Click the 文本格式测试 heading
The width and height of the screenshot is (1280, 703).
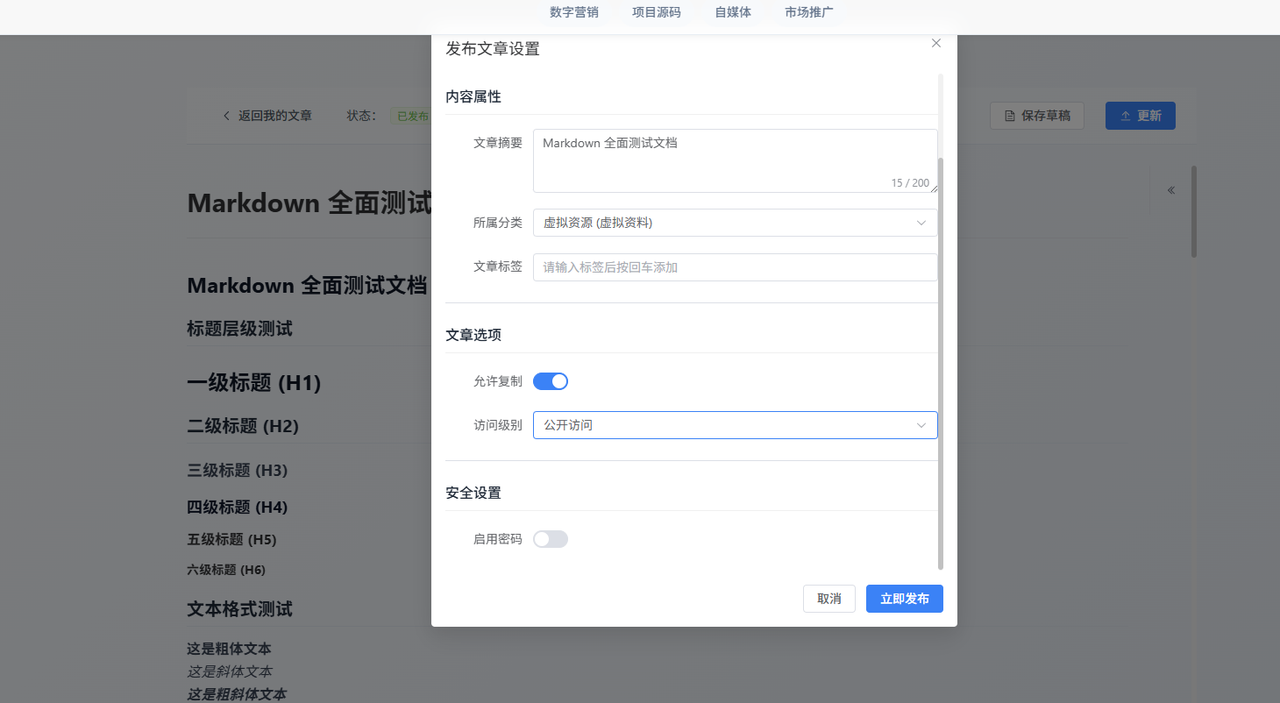[x=240, y=609]
